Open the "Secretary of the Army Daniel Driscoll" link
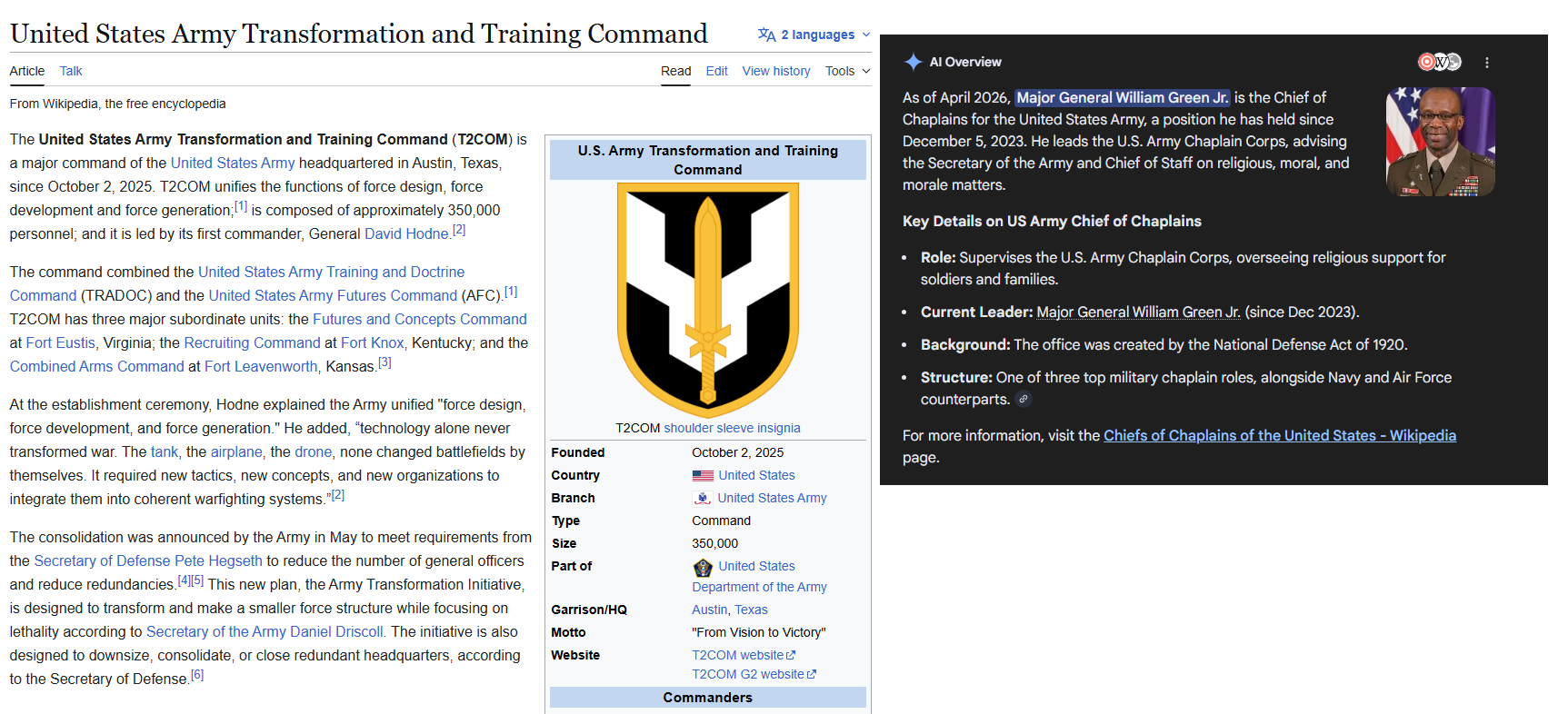 coord(265,631)
